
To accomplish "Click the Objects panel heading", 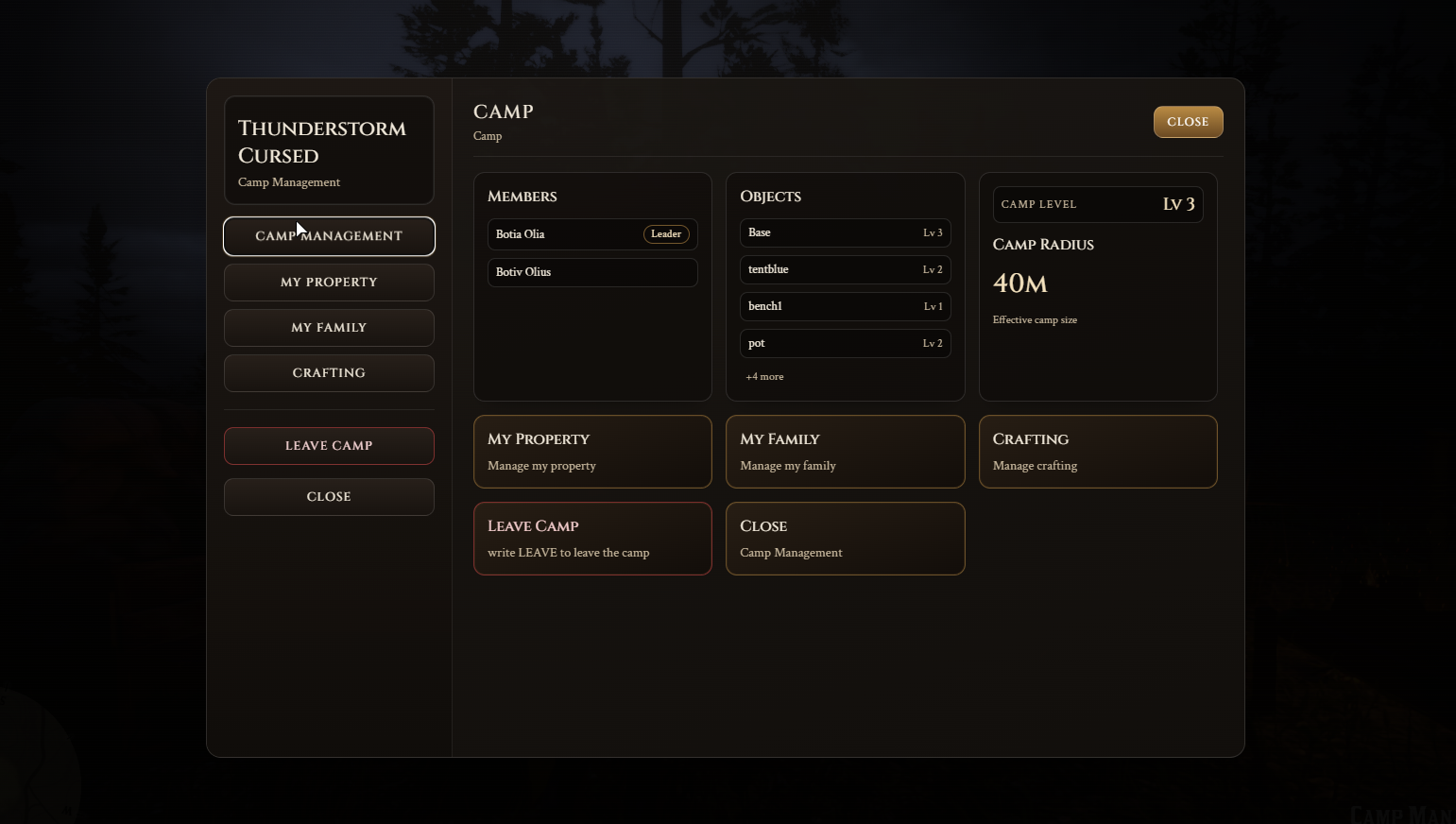I will tap(771, 197).
